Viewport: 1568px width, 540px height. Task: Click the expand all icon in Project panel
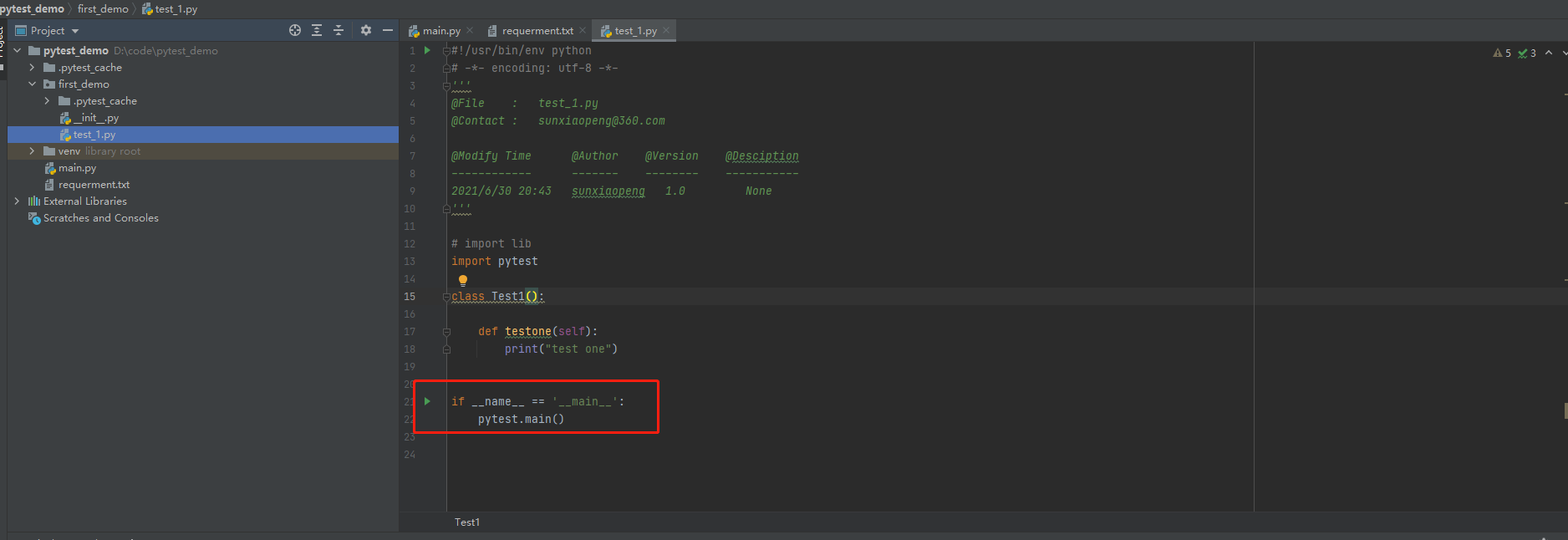click(317, 30)
